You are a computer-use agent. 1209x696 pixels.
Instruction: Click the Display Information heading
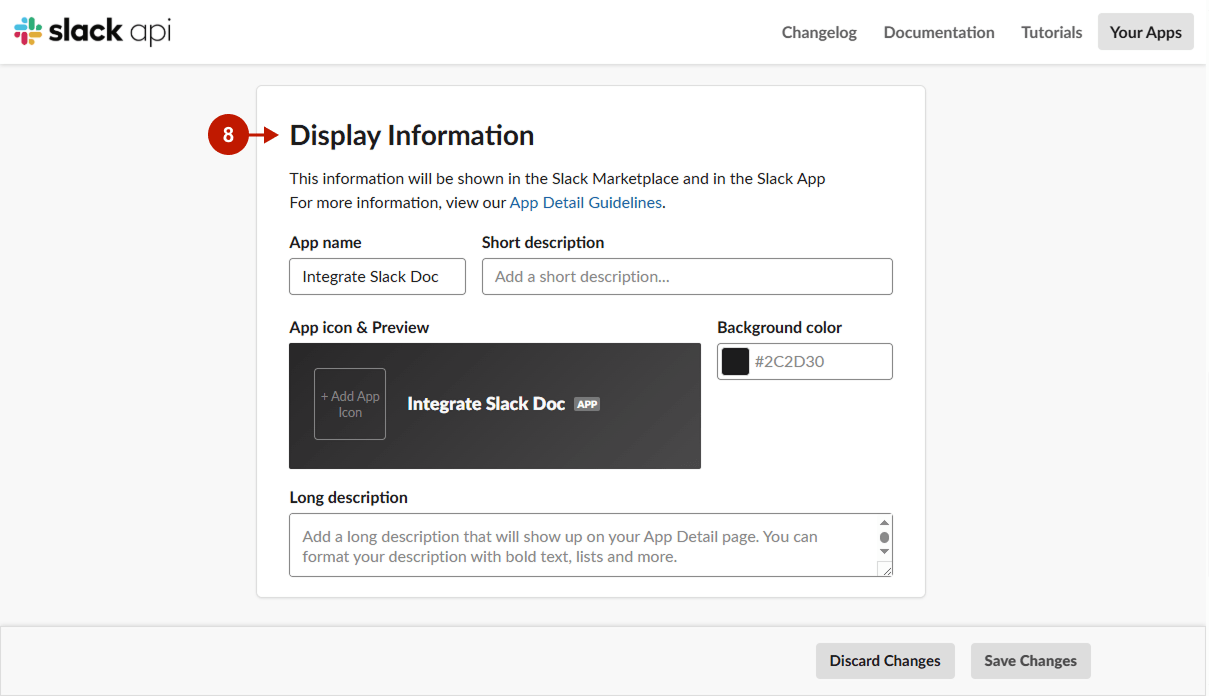coord(412,135)
